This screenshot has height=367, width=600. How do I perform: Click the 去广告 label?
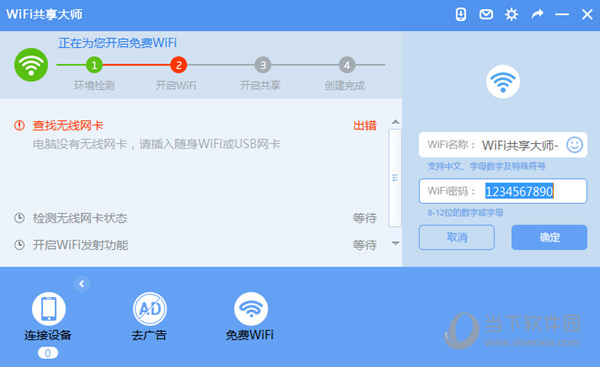149,335
